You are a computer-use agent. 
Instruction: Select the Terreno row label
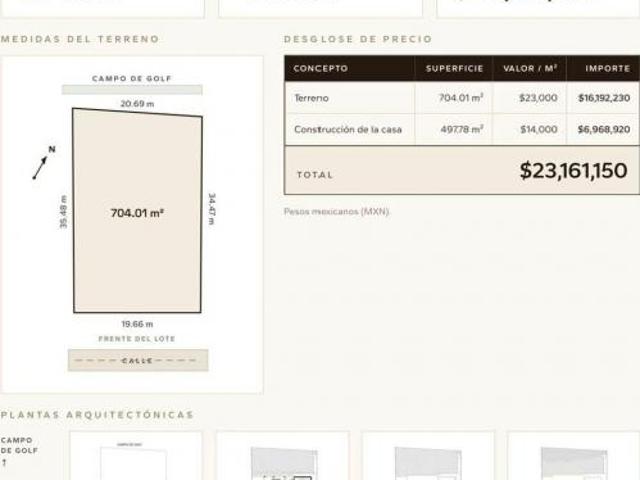pyautogui.click(x=311, y=98)
